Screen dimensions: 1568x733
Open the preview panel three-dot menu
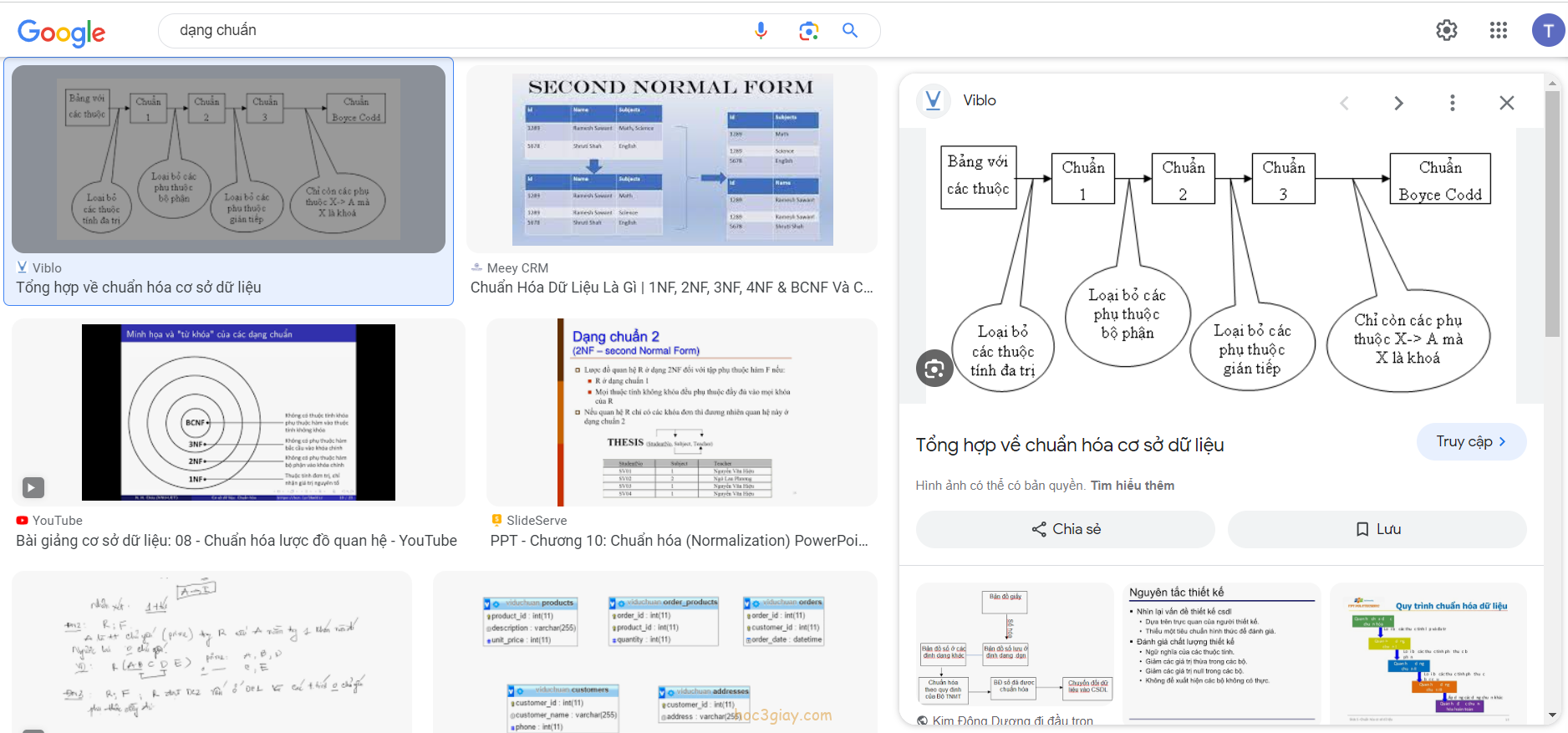tap(1452, 103)
